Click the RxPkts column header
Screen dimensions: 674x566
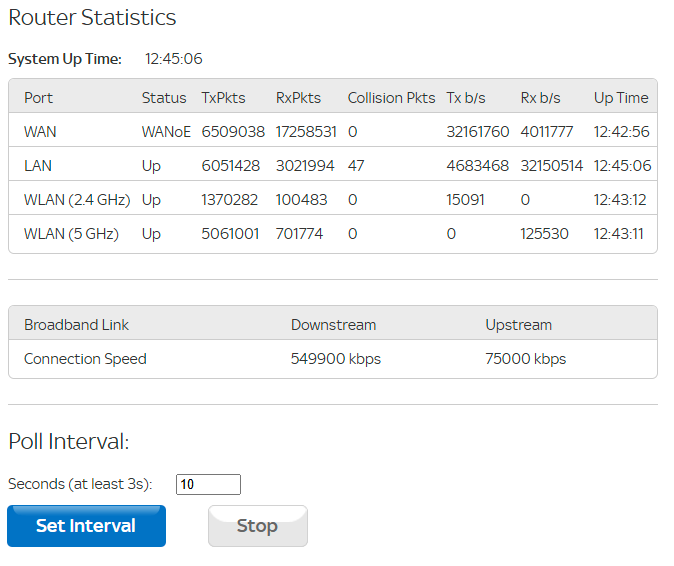coord(299,98)
